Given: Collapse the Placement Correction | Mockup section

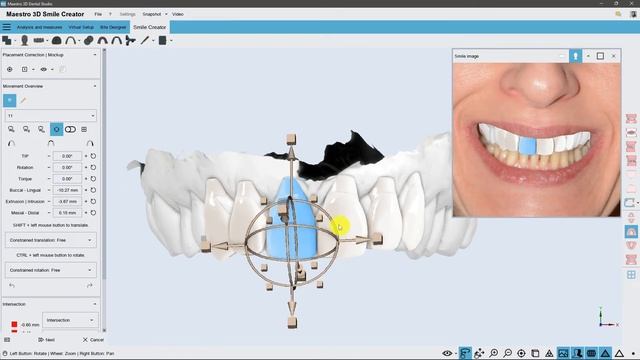Looking at the screenshot, I should (x=95, y=55).
